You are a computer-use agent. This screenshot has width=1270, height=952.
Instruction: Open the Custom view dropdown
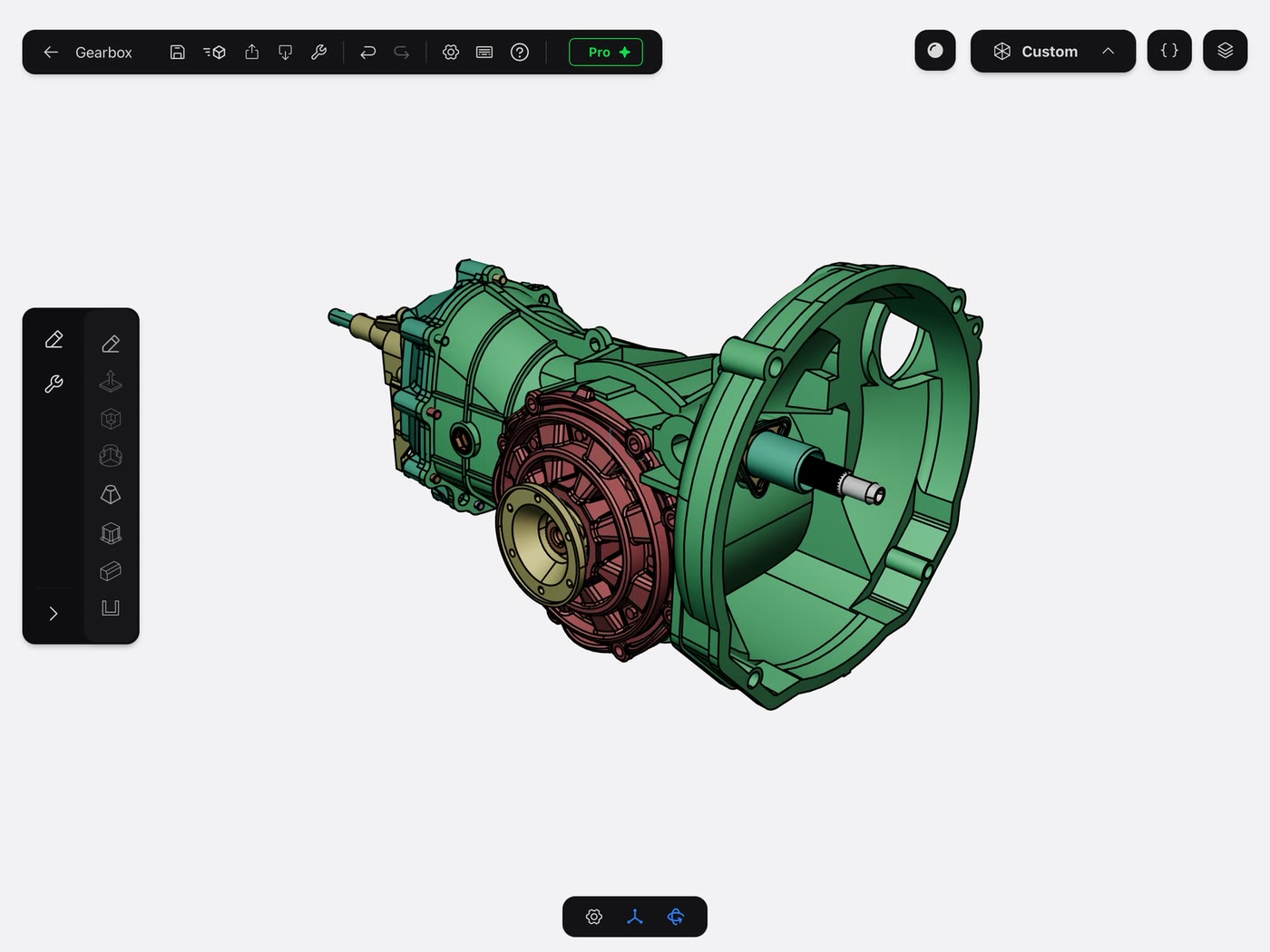pos(1053,51)
